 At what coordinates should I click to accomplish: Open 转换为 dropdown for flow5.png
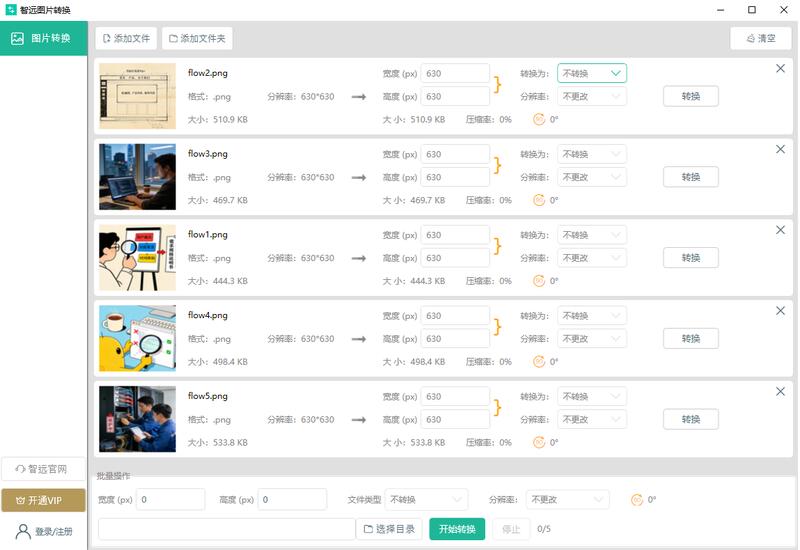tap(592, 396)
